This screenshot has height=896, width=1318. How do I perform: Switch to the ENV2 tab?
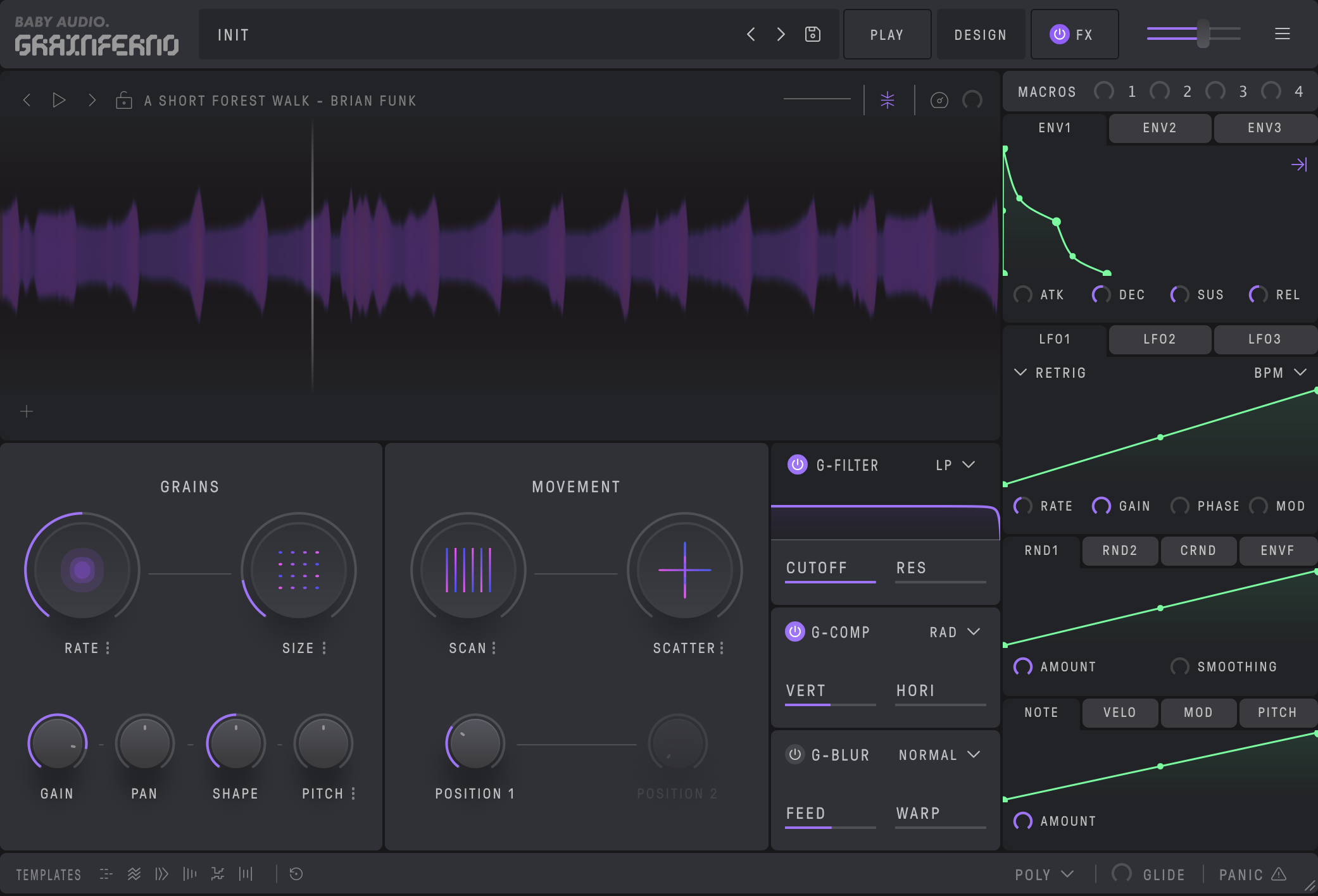tap(1160, 128)
